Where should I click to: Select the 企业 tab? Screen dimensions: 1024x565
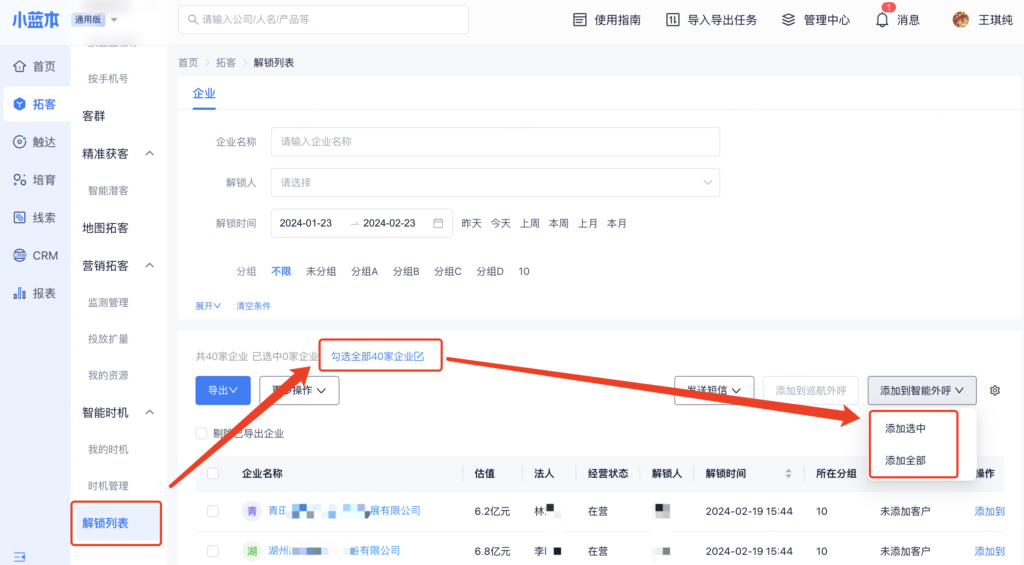(x=204, y=93)
